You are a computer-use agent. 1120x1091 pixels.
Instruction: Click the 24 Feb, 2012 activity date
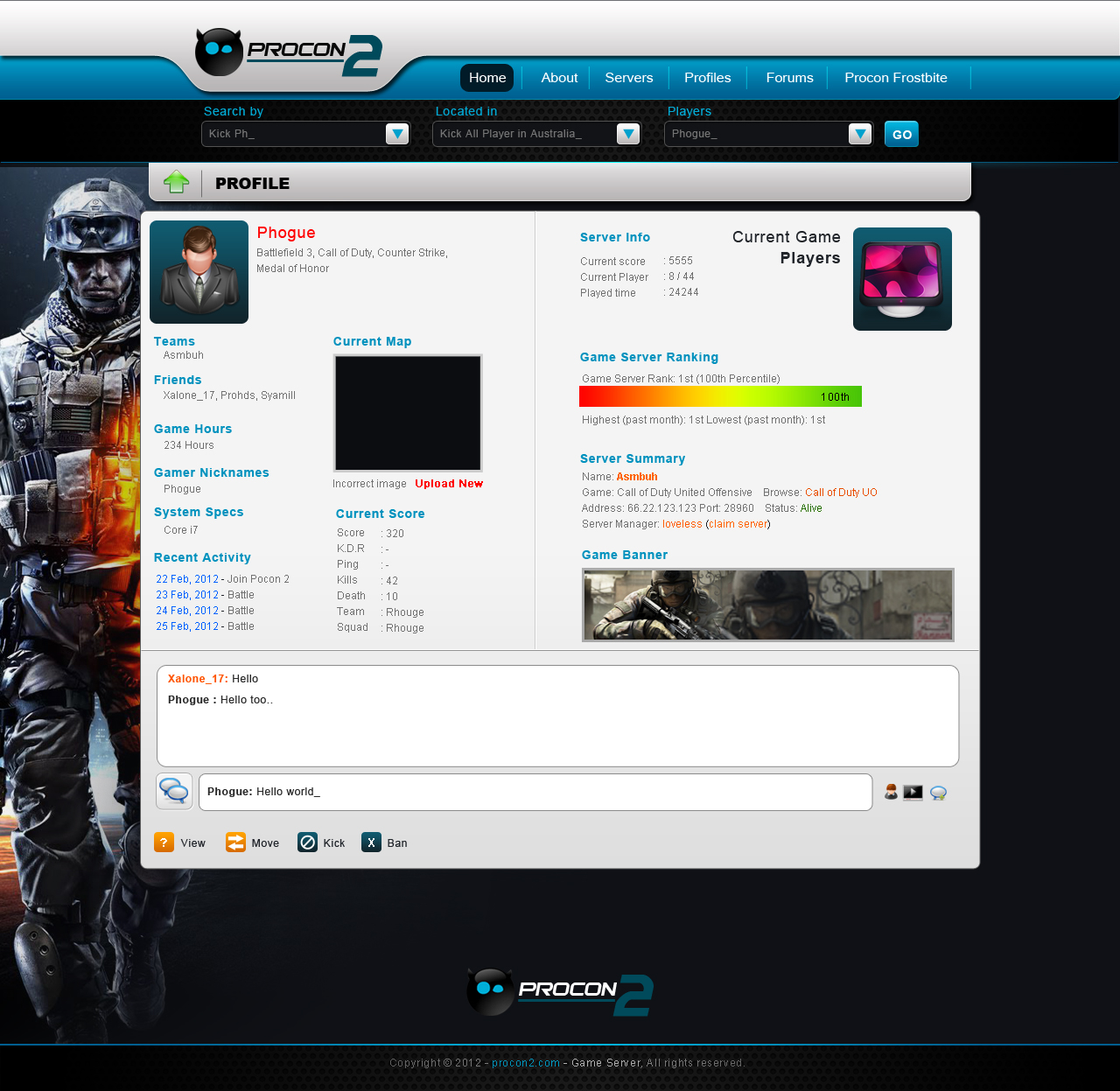187,611
